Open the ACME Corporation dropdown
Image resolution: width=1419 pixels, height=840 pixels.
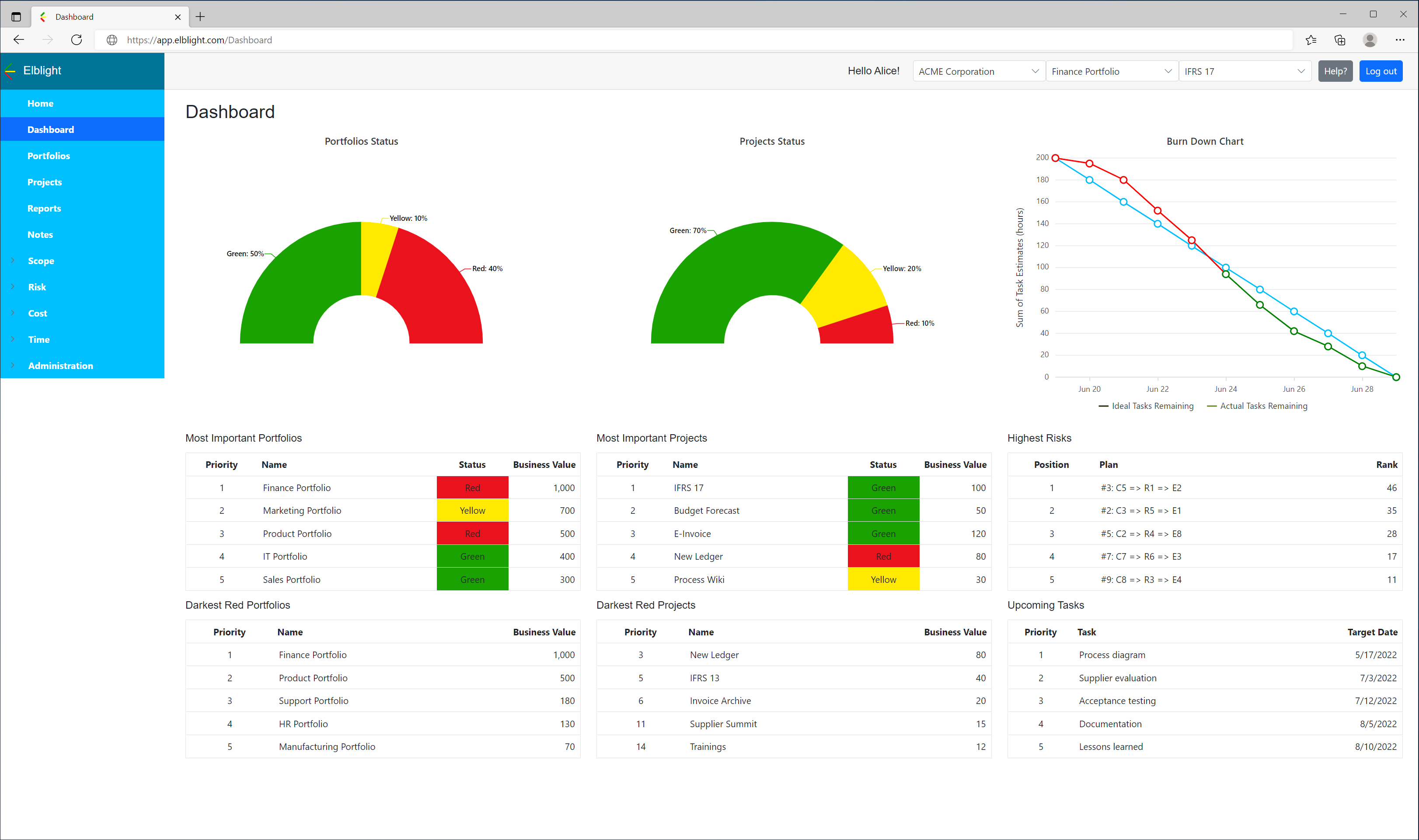tap(978, 71)
